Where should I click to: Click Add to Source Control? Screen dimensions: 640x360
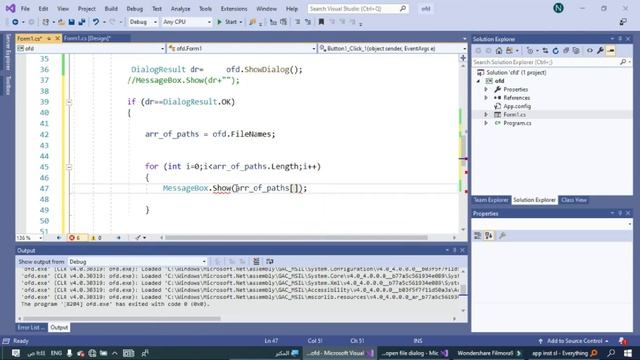574,341
